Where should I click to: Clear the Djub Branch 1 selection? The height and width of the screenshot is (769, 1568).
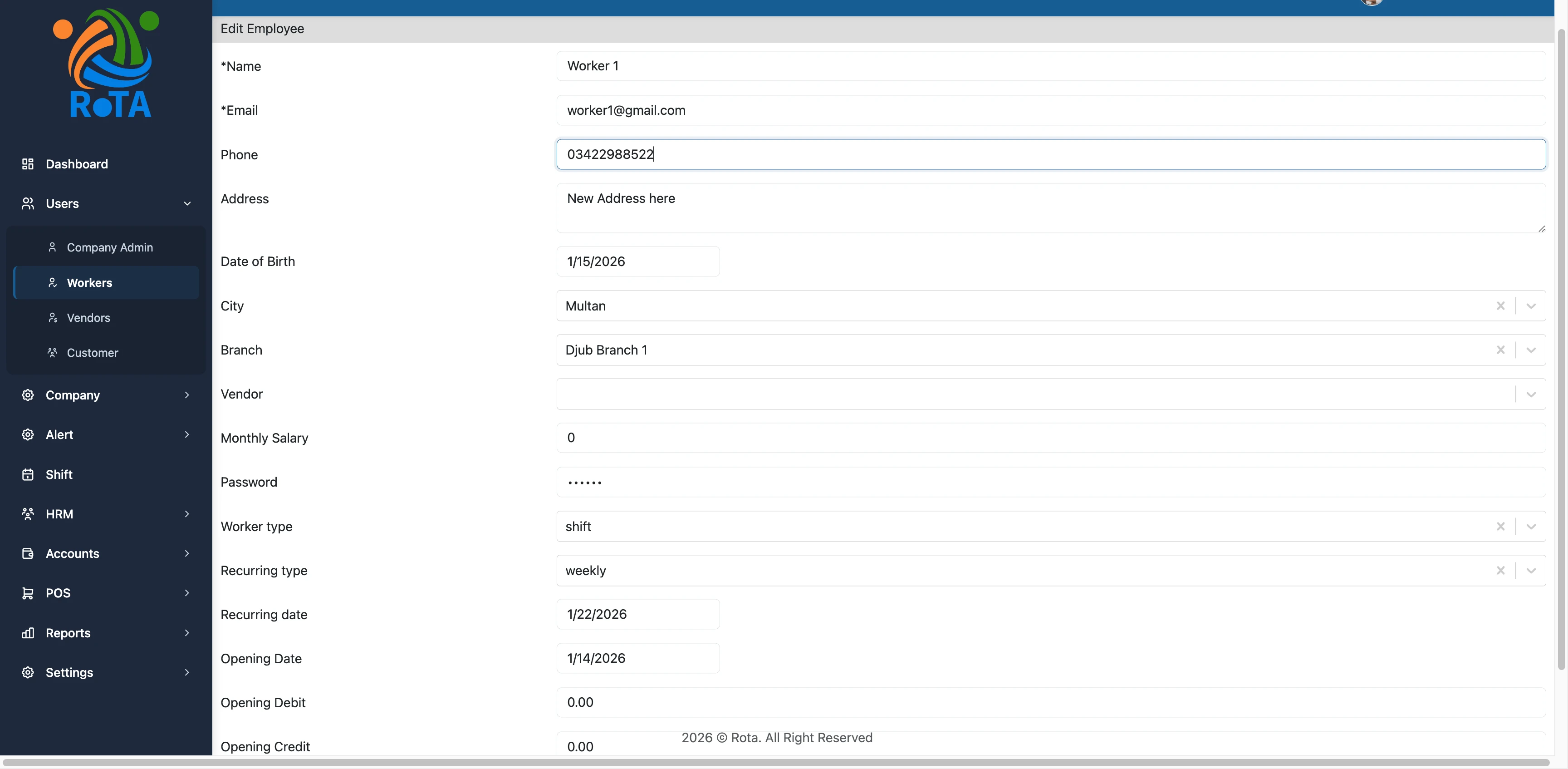[1500, 350]
